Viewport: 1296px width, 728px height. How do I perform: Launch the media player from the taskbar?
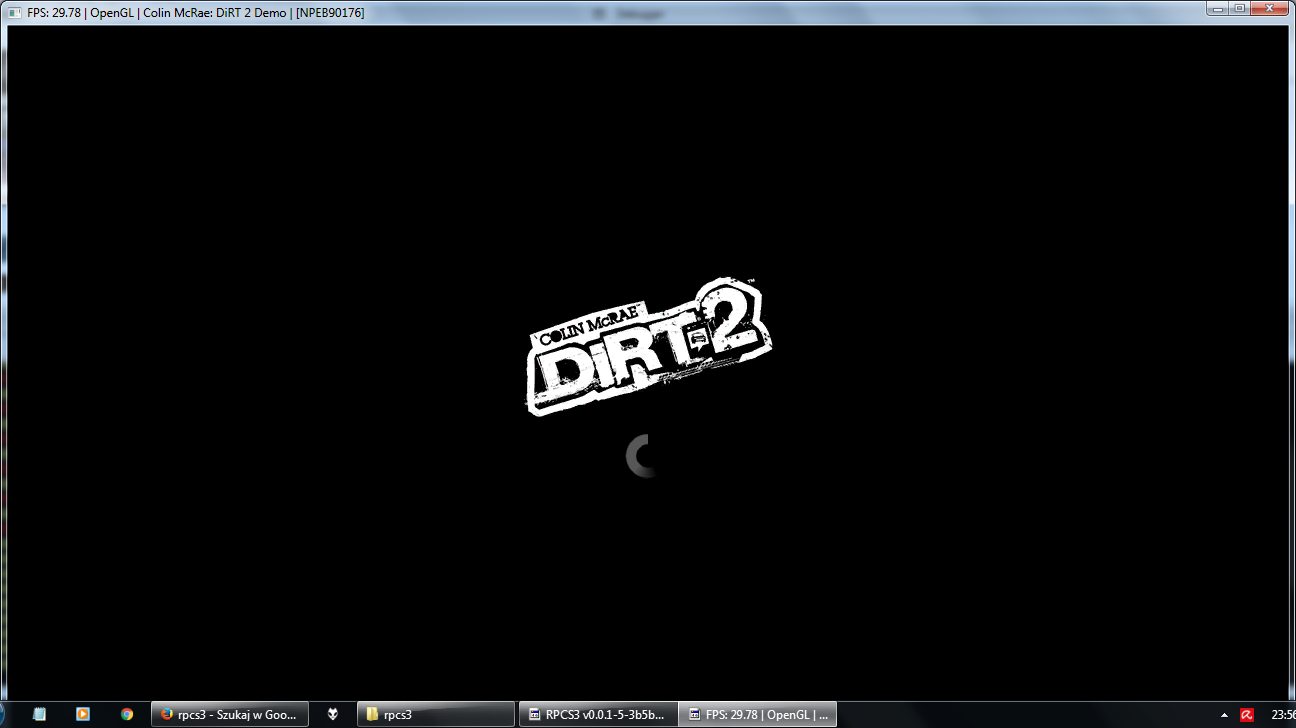83,714
